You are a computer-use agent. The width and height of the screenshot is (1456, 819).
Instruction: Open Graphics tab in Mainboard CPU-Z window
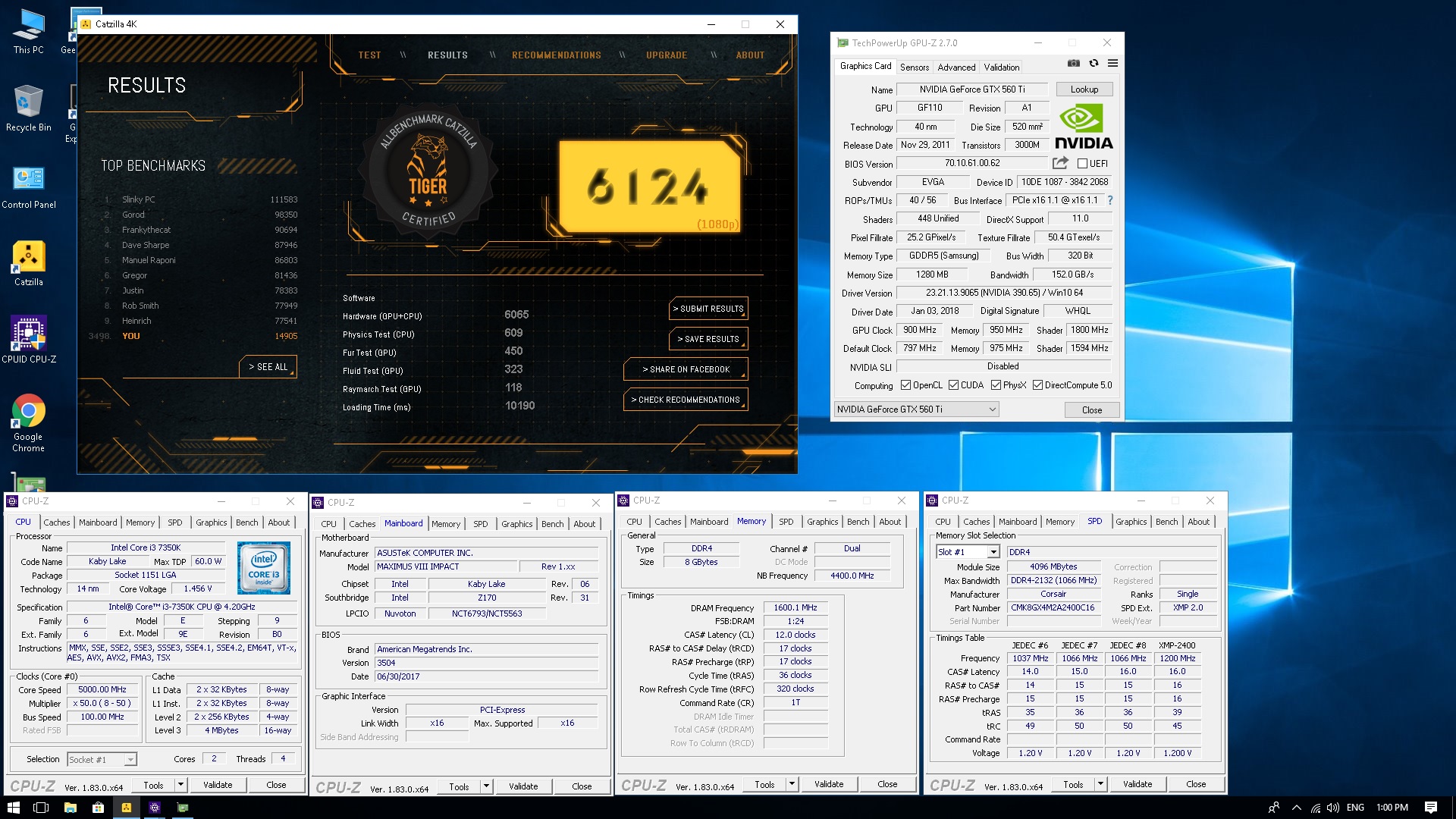click(x=516, y=524)
